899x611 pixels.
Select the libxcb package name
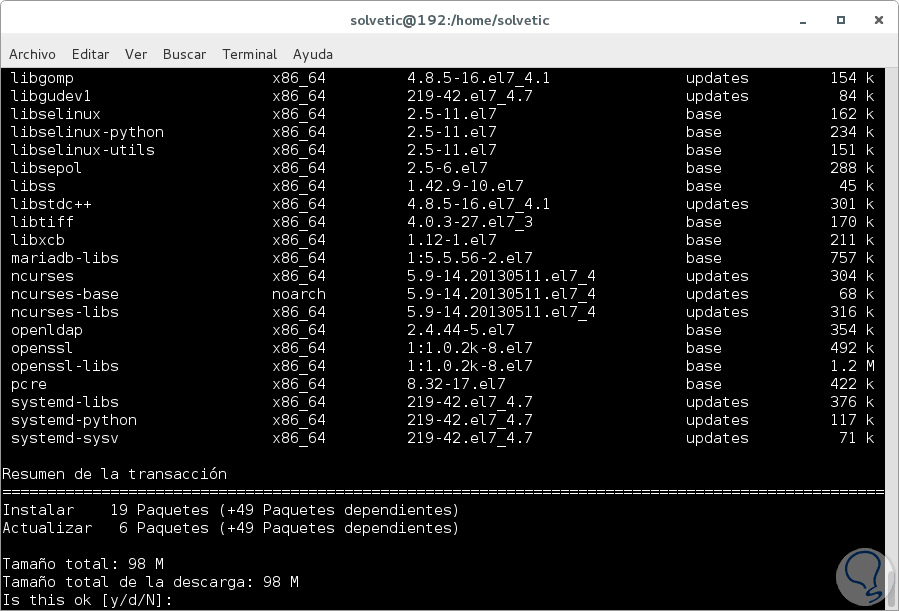tap(37, 240)
